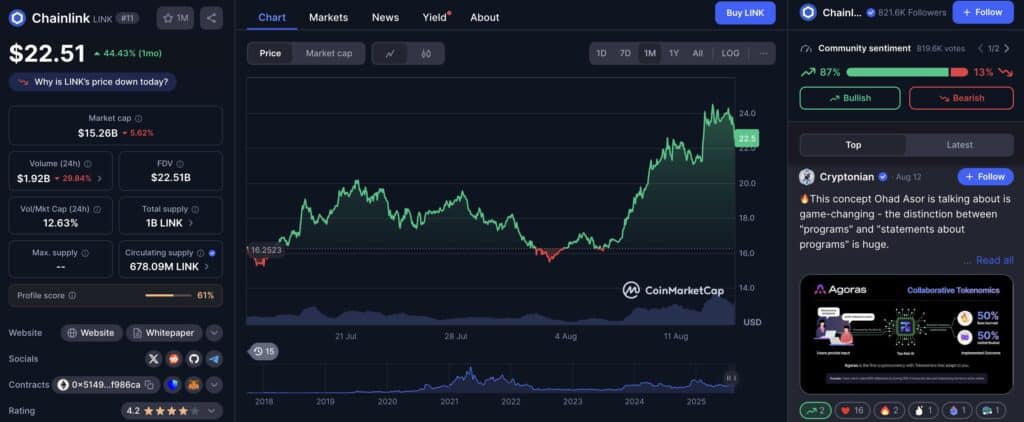The image size is (1024, 422).
Task: Set chart range to 7D
Action: [x=625, y=54]
